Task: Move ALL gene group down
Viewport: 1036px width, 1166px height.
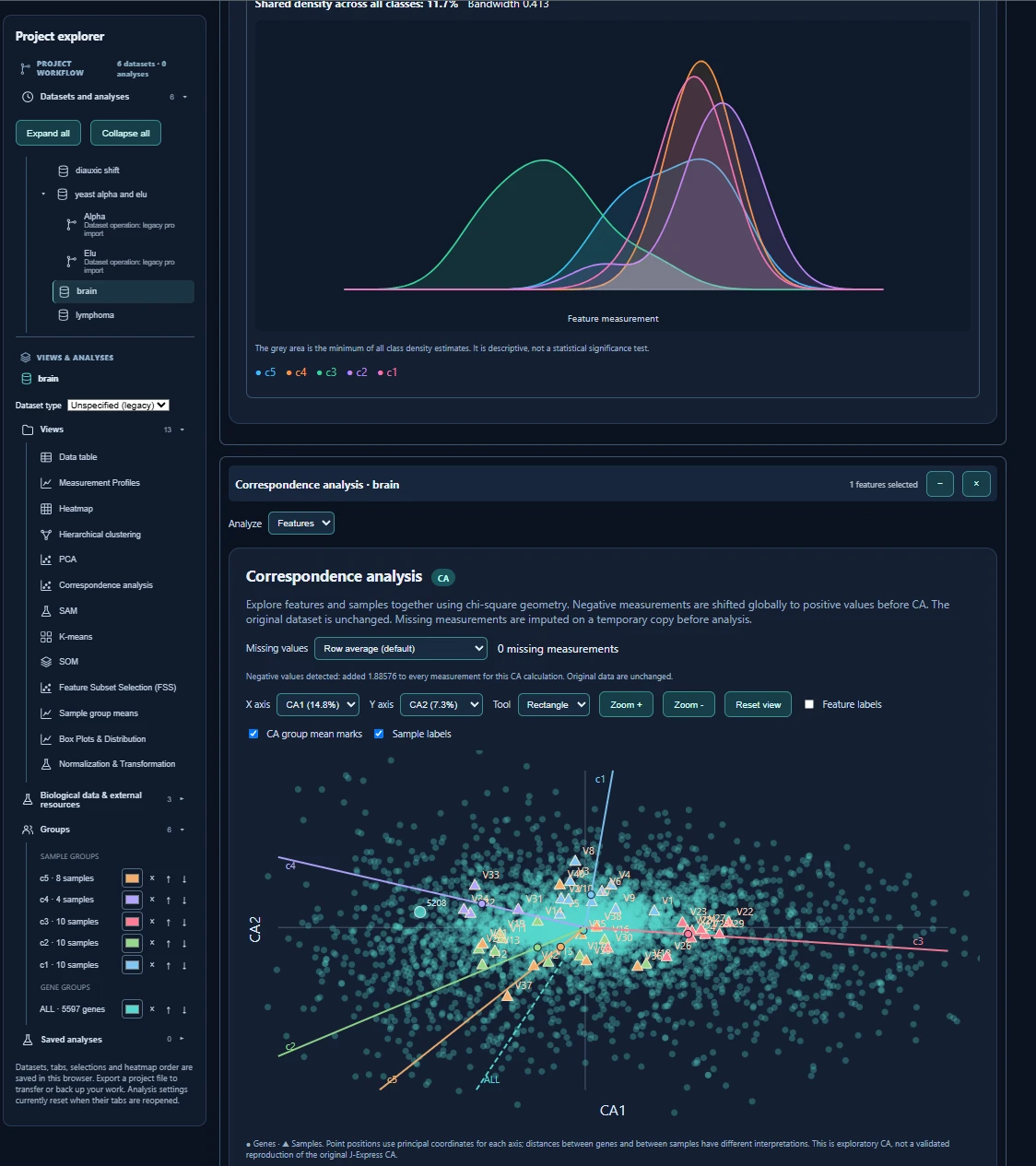Action: pos(184,1009)
